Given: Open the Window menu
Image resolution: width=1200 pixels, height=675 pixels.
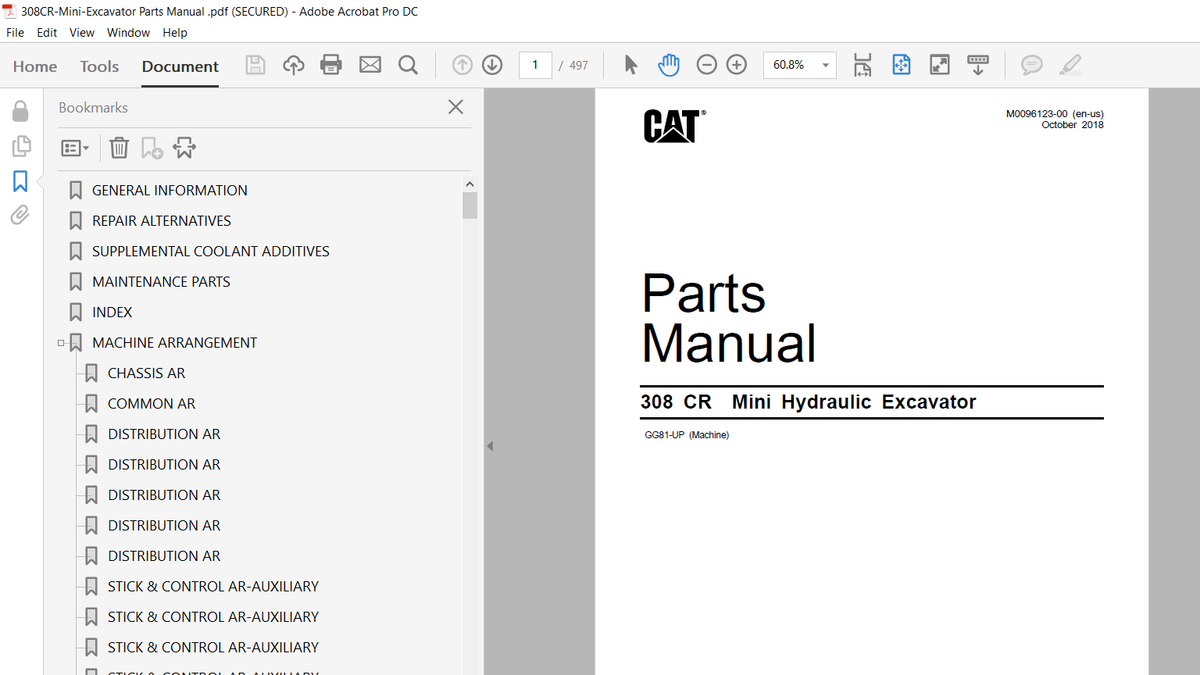Looking at the screenshot, I should 128,32.
